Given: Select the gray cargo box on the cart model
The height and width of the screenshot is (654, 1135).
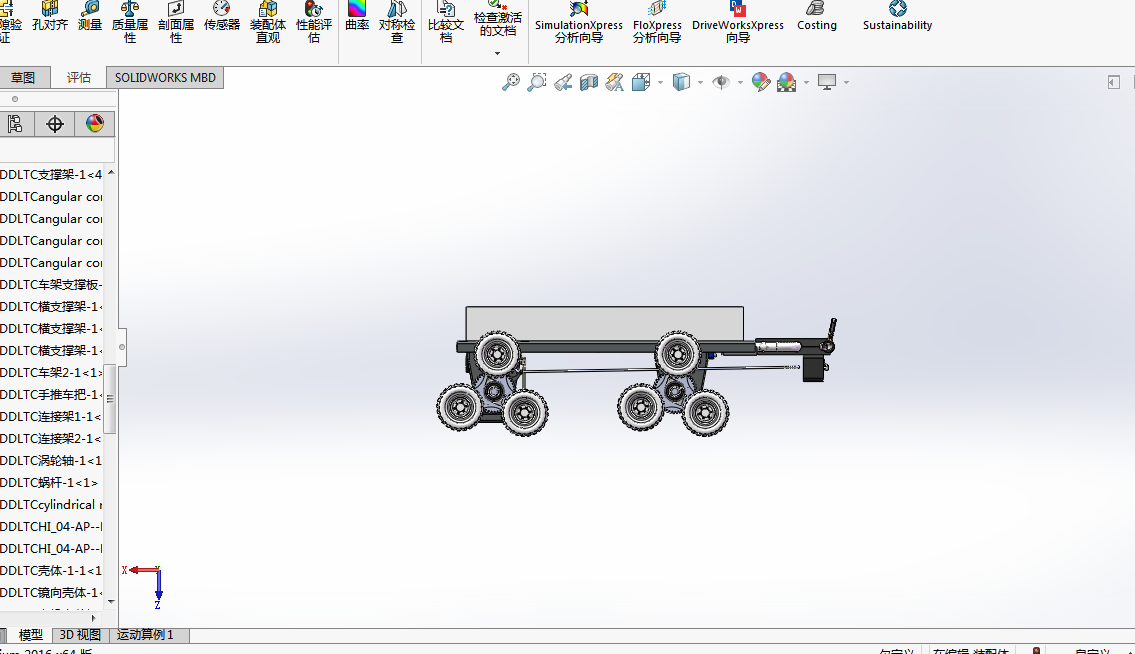Looking at the screenshot, I should (x=604, y=324).
